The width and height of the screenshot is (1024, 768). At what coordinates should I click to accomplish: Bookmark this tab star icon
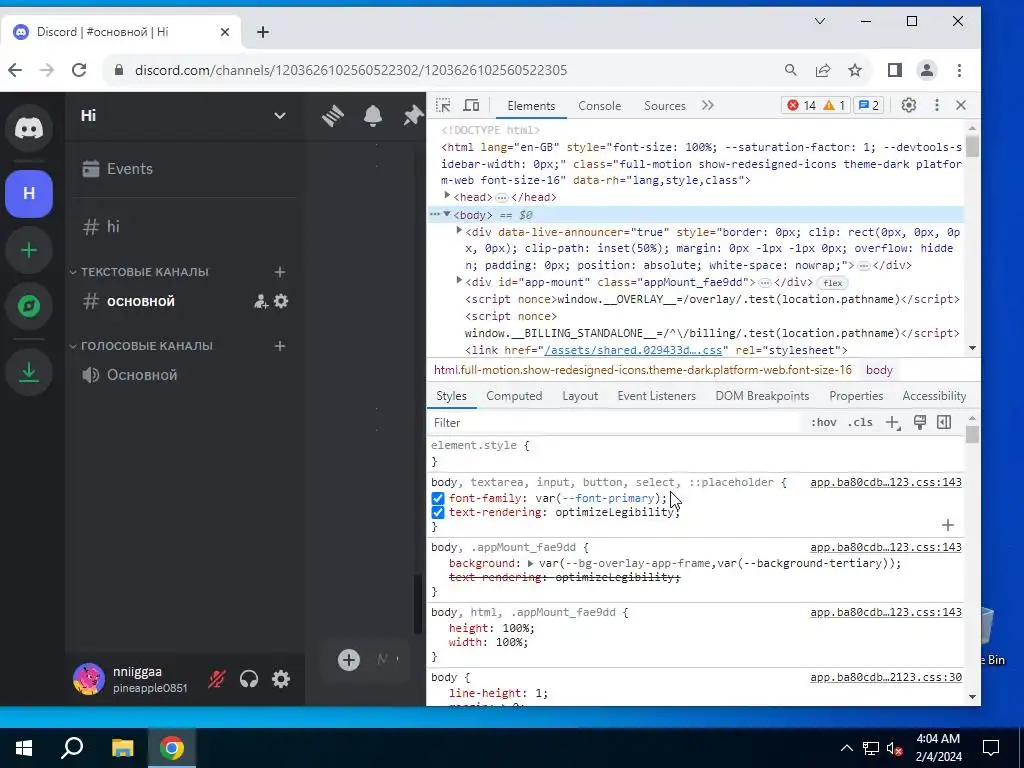[x=855, y=70]
